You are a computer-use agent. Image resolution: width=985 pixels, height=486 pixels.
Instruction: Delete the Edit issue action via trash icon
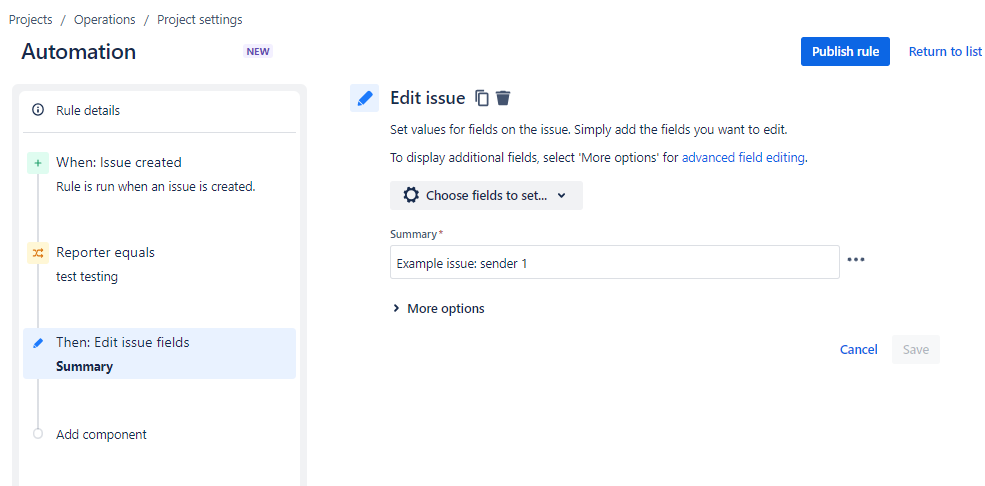click(503, 98)
